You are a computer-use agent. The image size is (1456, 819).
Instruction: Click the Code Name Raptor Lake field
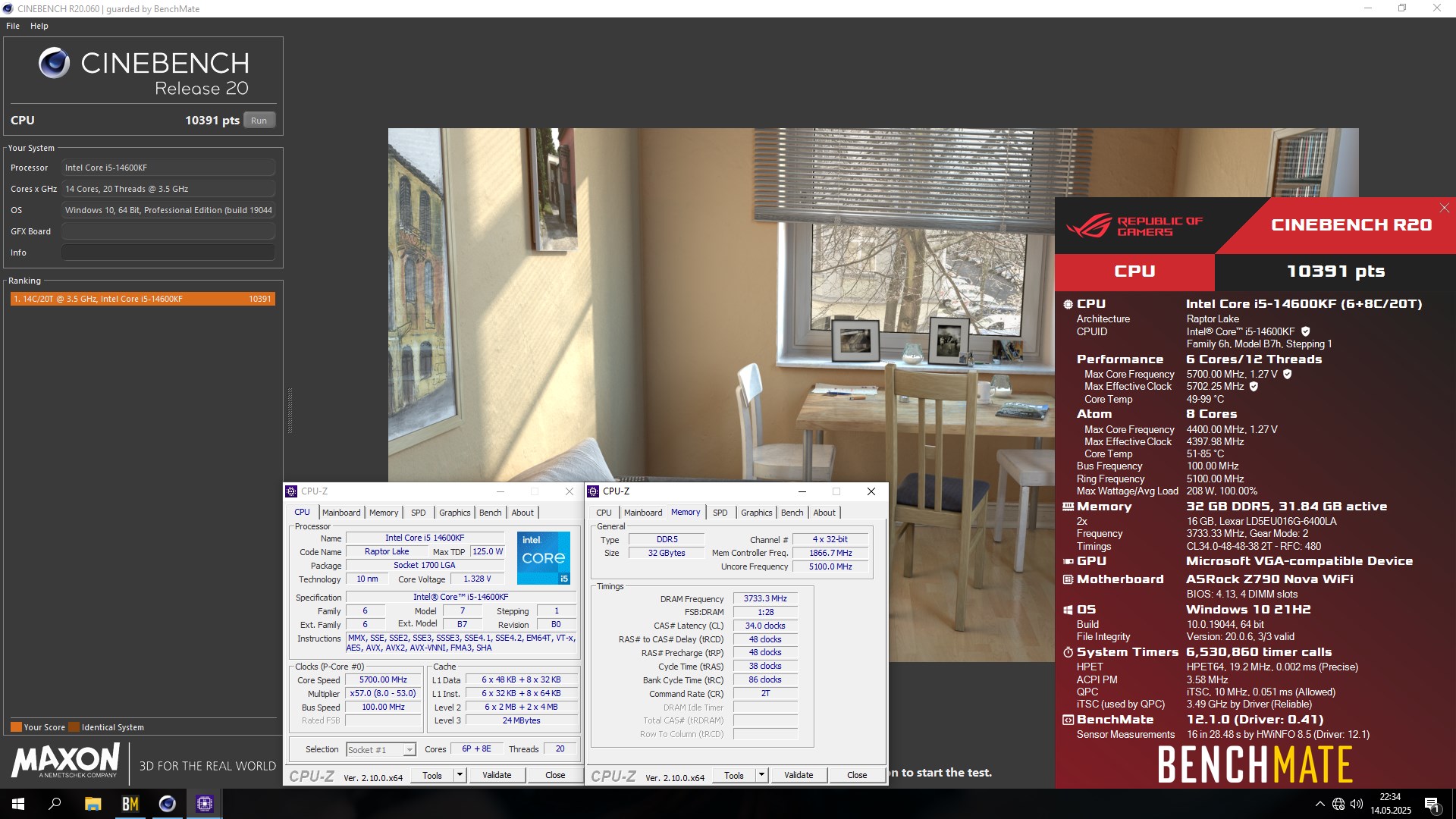387,552
